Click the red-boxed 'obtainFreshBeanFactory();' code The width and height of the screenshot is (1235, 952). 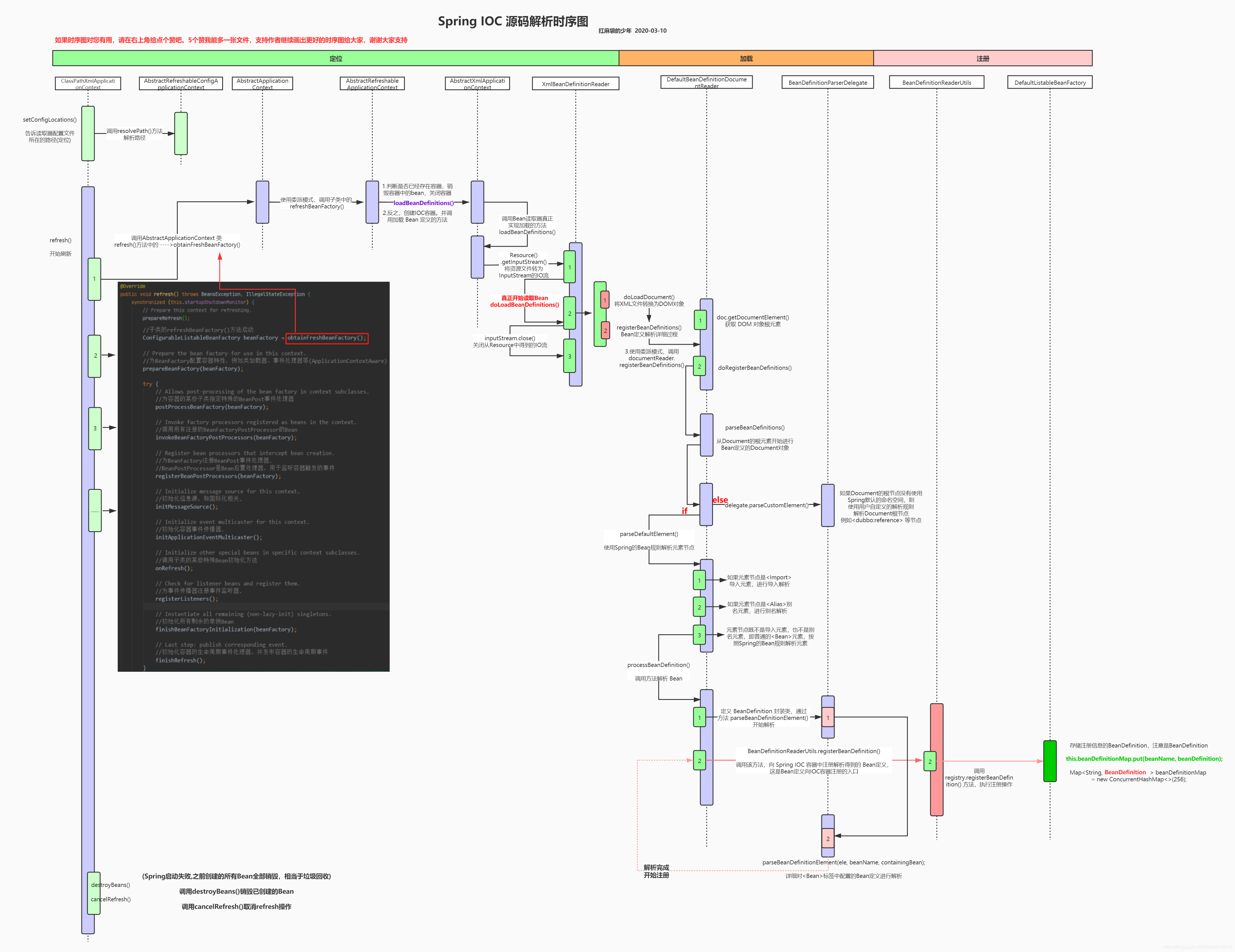pos(327,338)
